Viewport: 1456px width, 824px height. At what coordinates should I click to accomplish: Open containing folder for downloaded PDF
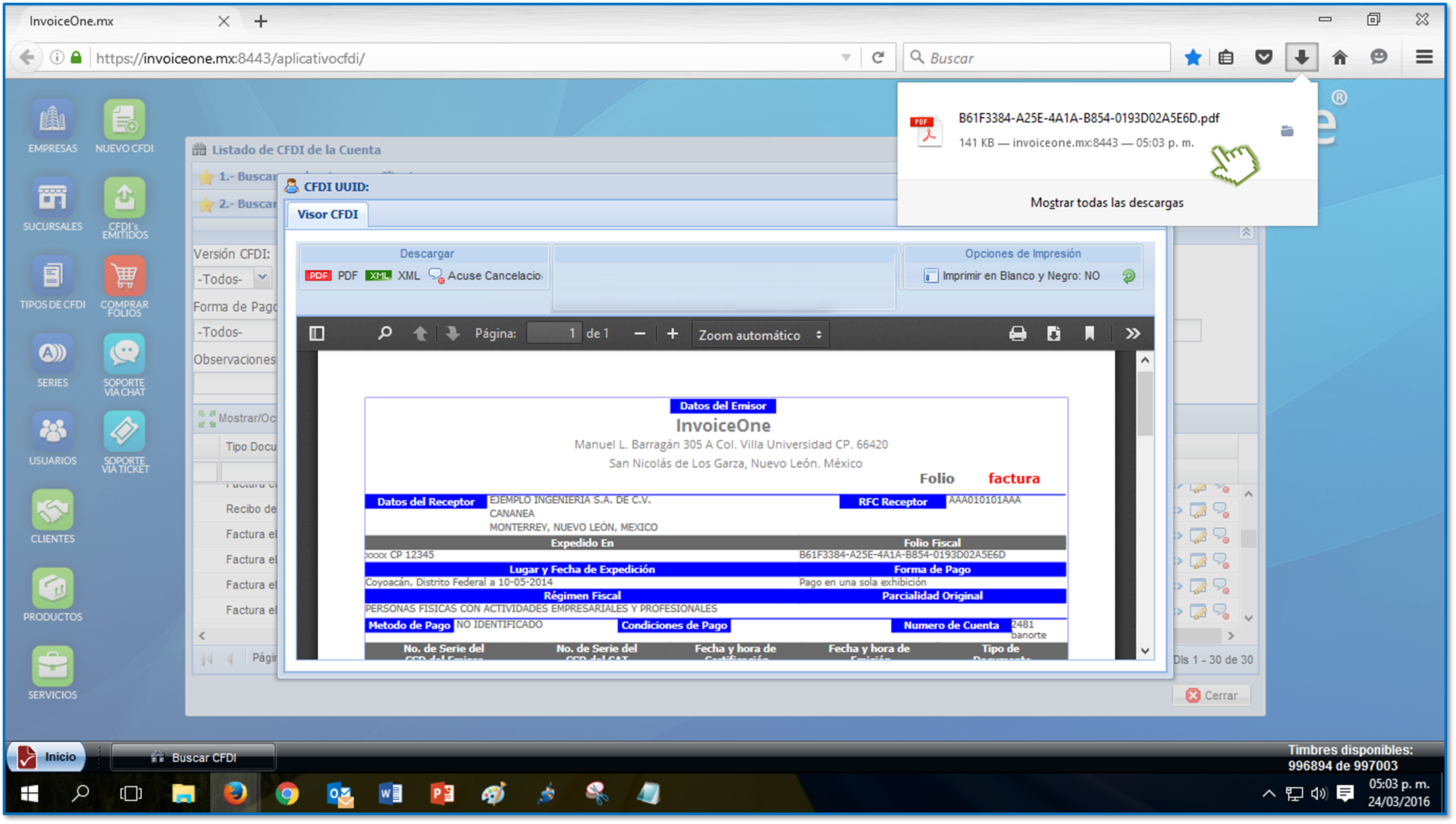pyautogui.click(x=1287, y=131)
